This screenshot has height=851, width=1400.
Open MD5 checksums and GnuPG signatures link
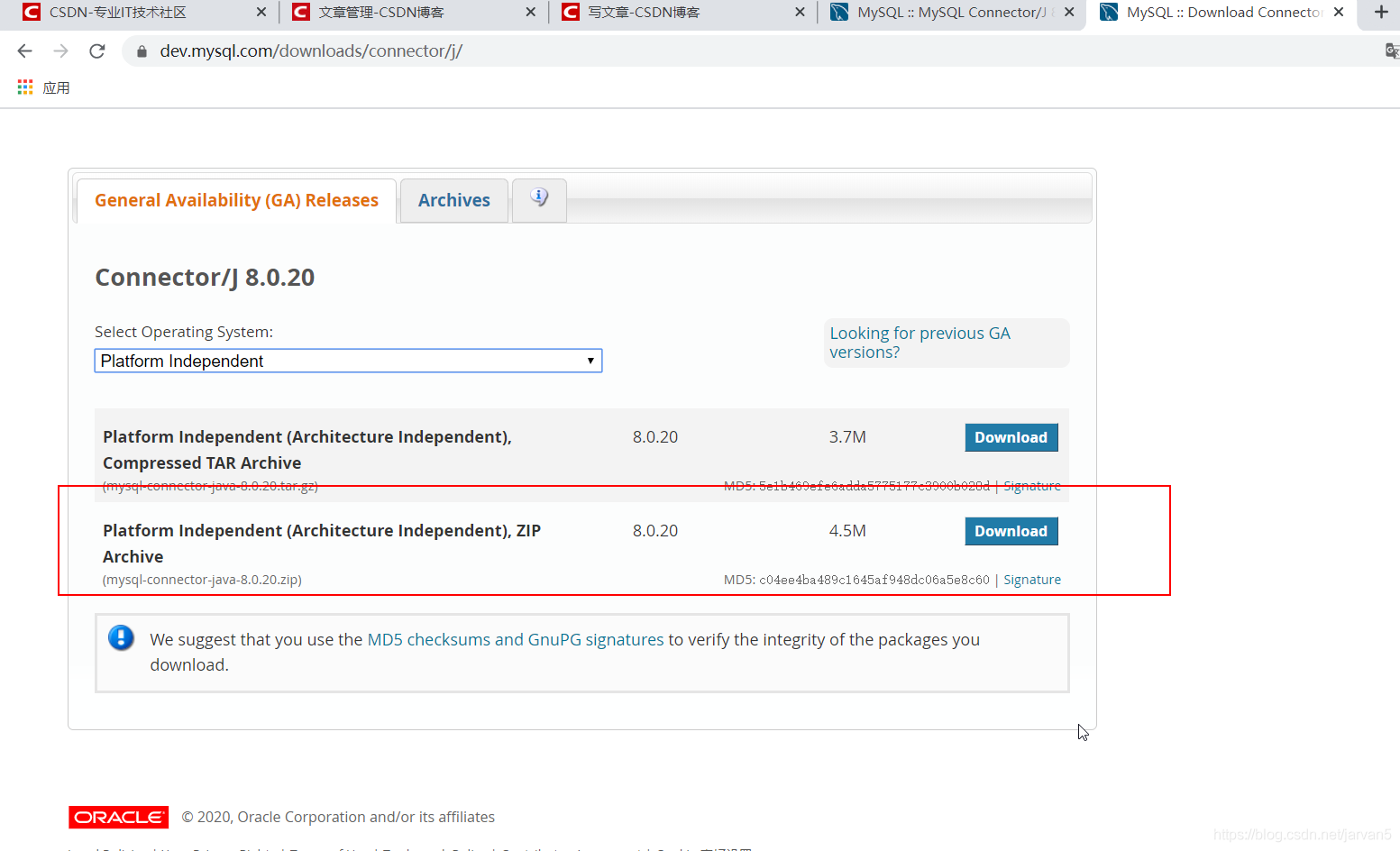(516, 639)
